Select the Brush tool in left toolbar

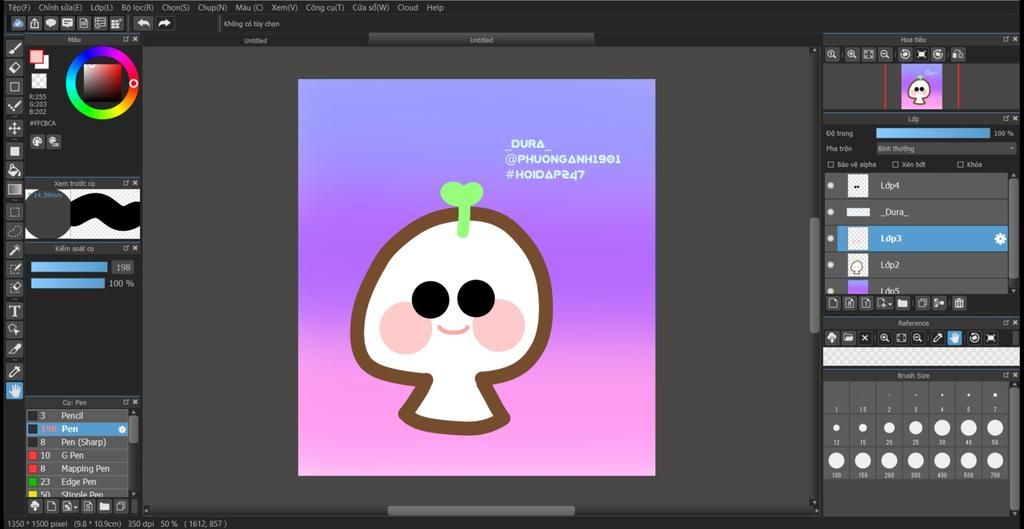14,48
